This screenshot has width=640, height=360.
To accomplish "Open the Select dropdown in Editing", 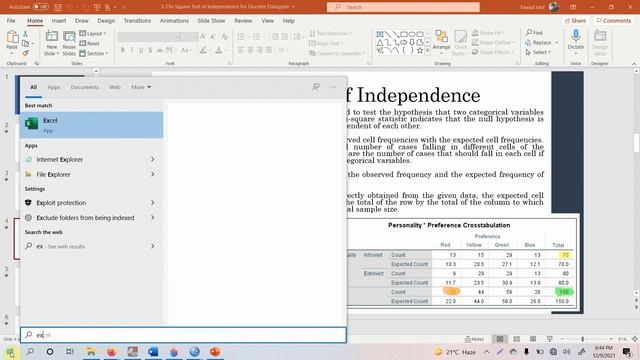I will [538, 52].
